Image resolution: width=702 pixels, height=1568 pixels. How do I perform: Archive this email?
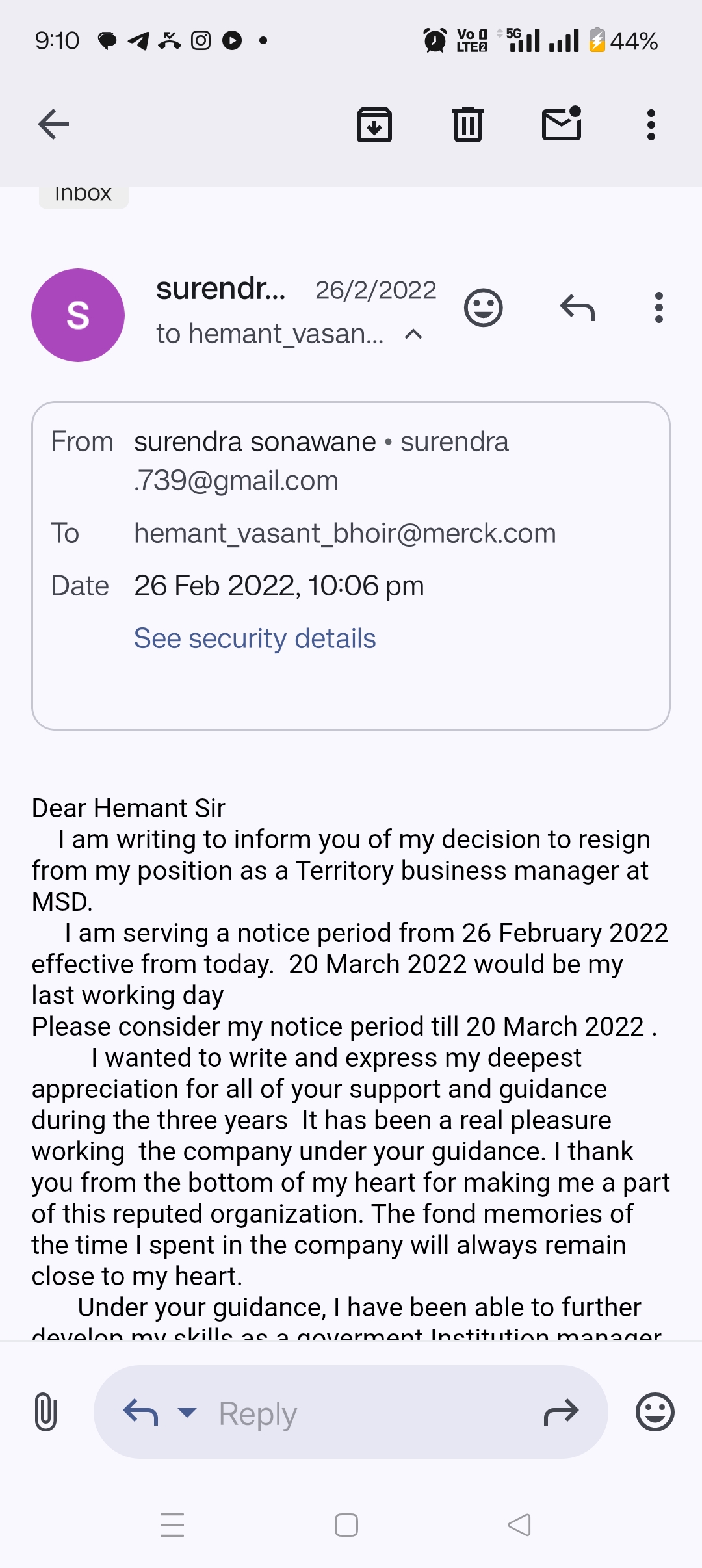click(374, 124)
